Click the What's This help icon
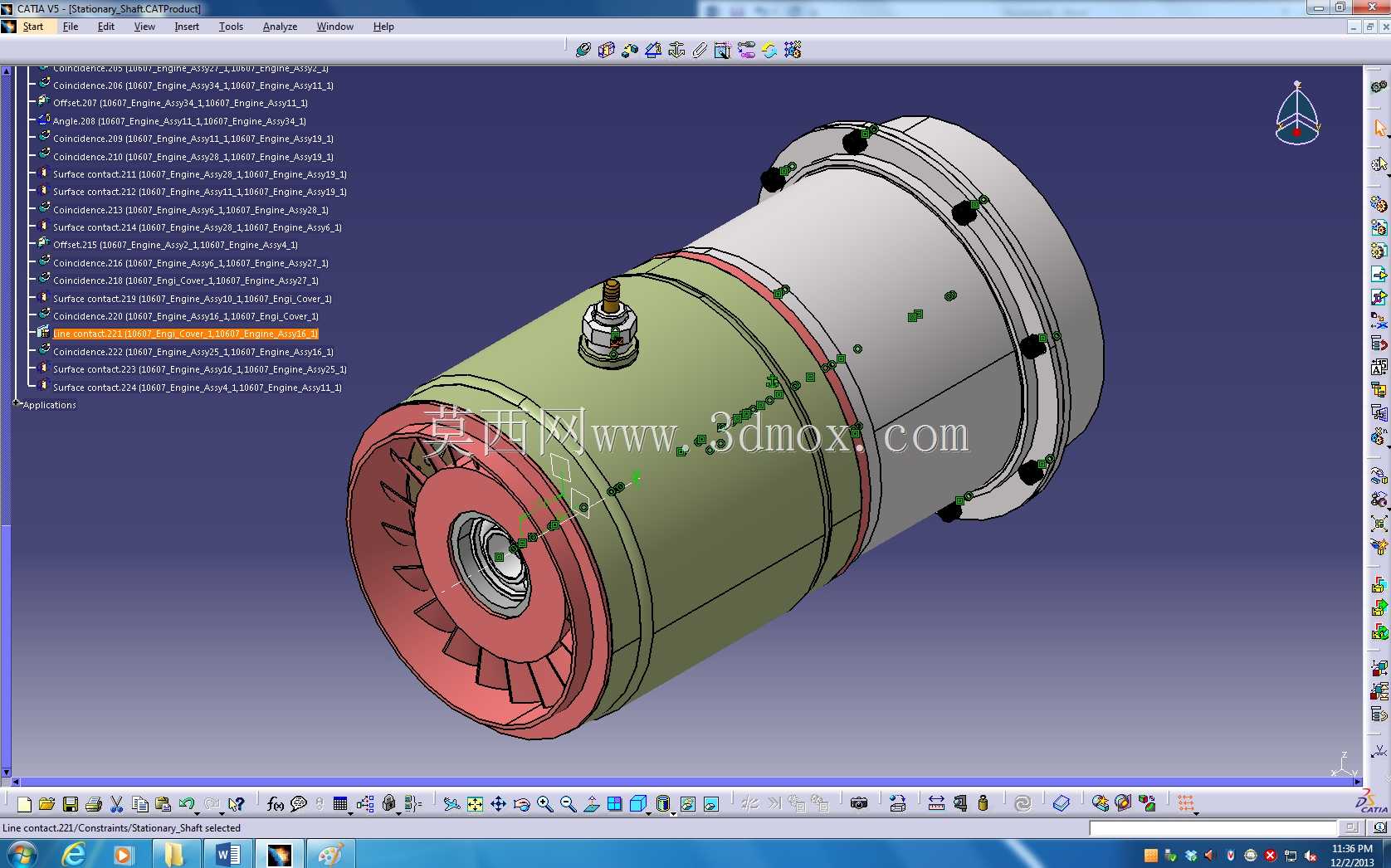Image resolution: width=1391 pixels, height=868 pixels. 237,803
